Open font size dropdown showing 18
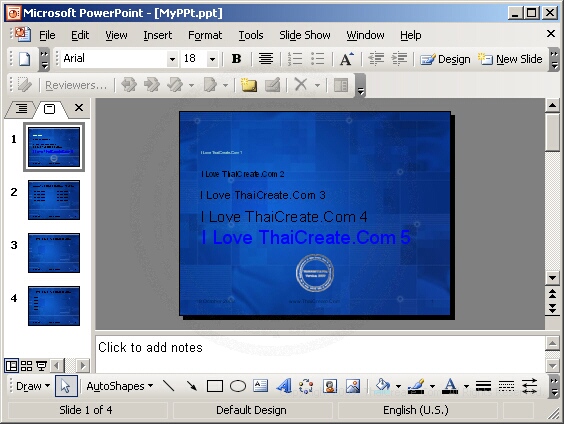 point(212,59)
